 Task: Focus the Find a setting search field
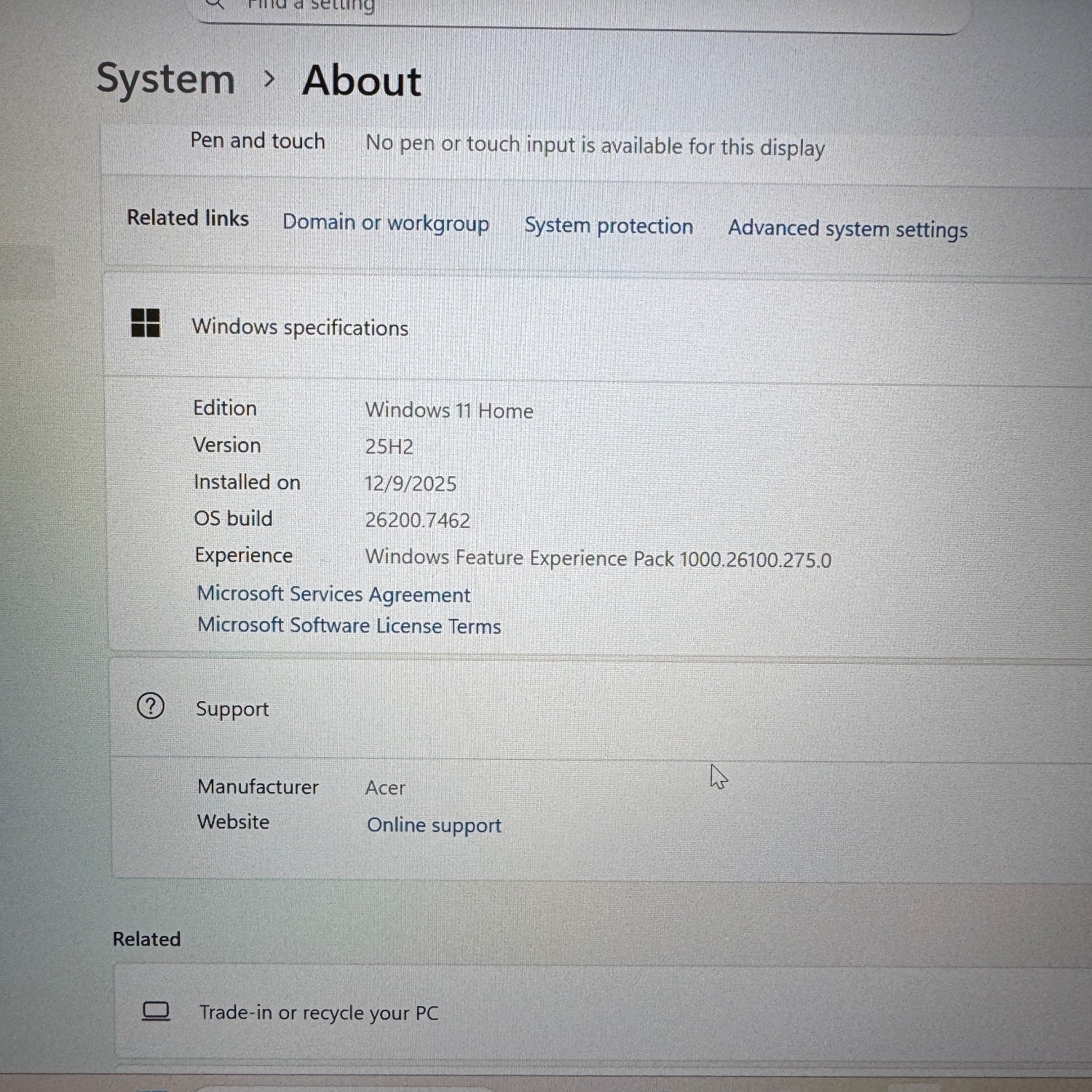tap(582, 7)
